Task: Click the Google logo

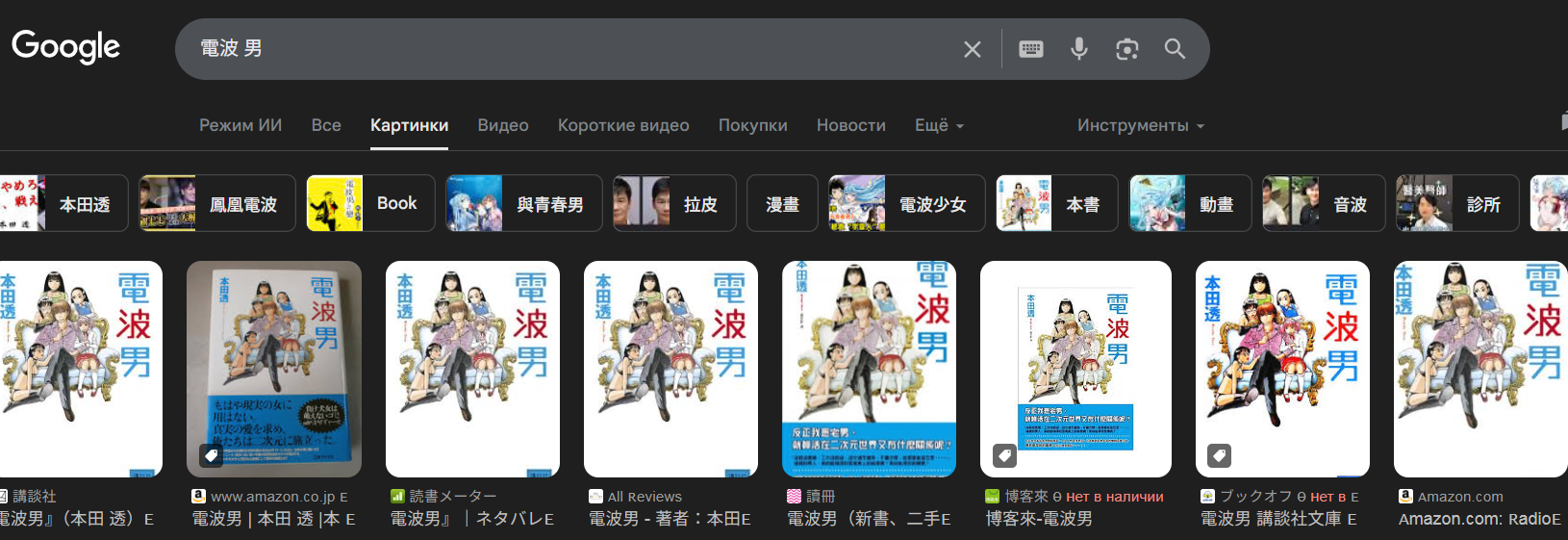Action: pos(65,46)
